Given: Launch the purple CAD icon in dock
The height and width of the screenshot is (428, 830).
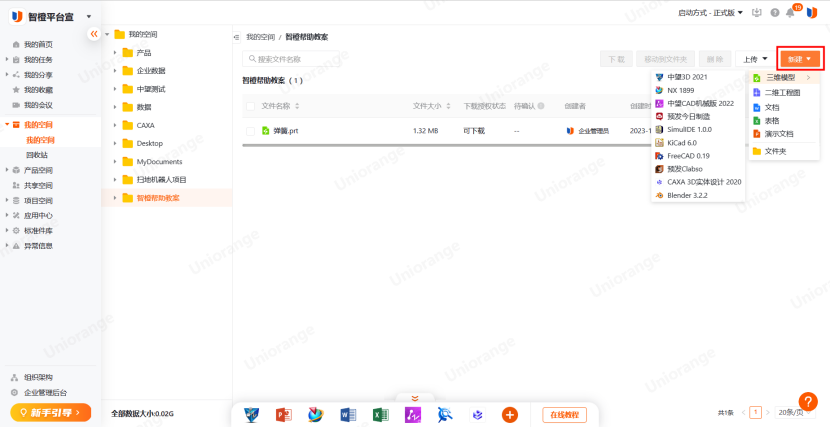Looking at the screenshot, I should 413,415.
